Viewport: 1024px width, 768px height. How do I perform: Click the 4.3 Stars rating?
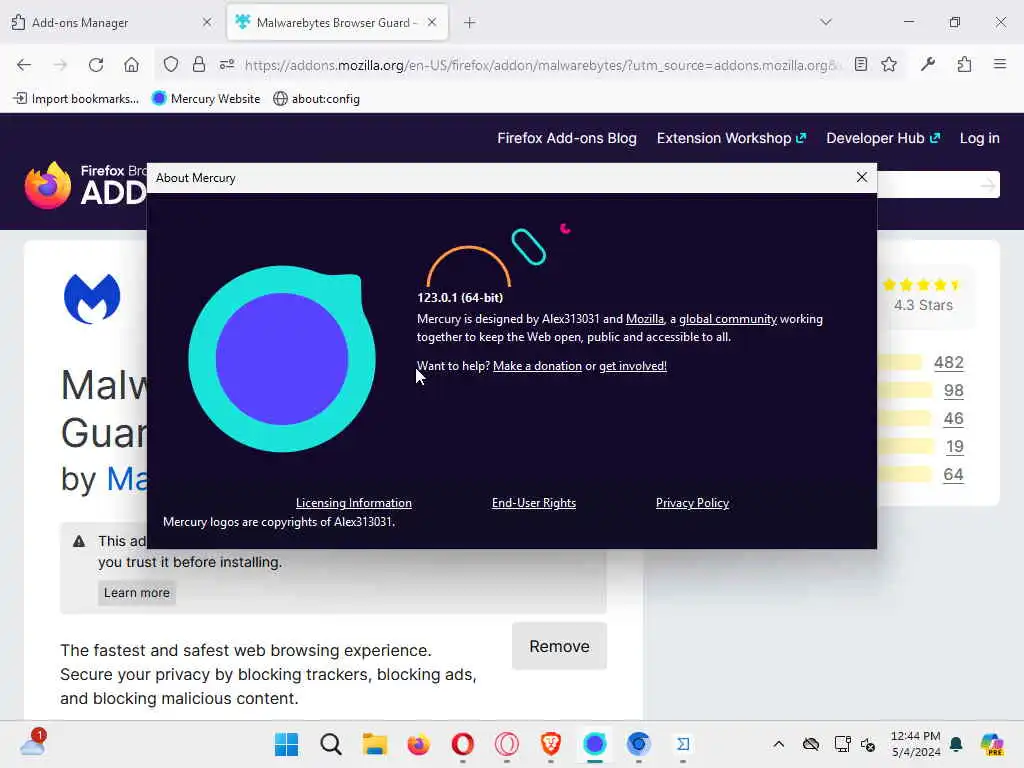pyautogui.click(x=923, y=305)
